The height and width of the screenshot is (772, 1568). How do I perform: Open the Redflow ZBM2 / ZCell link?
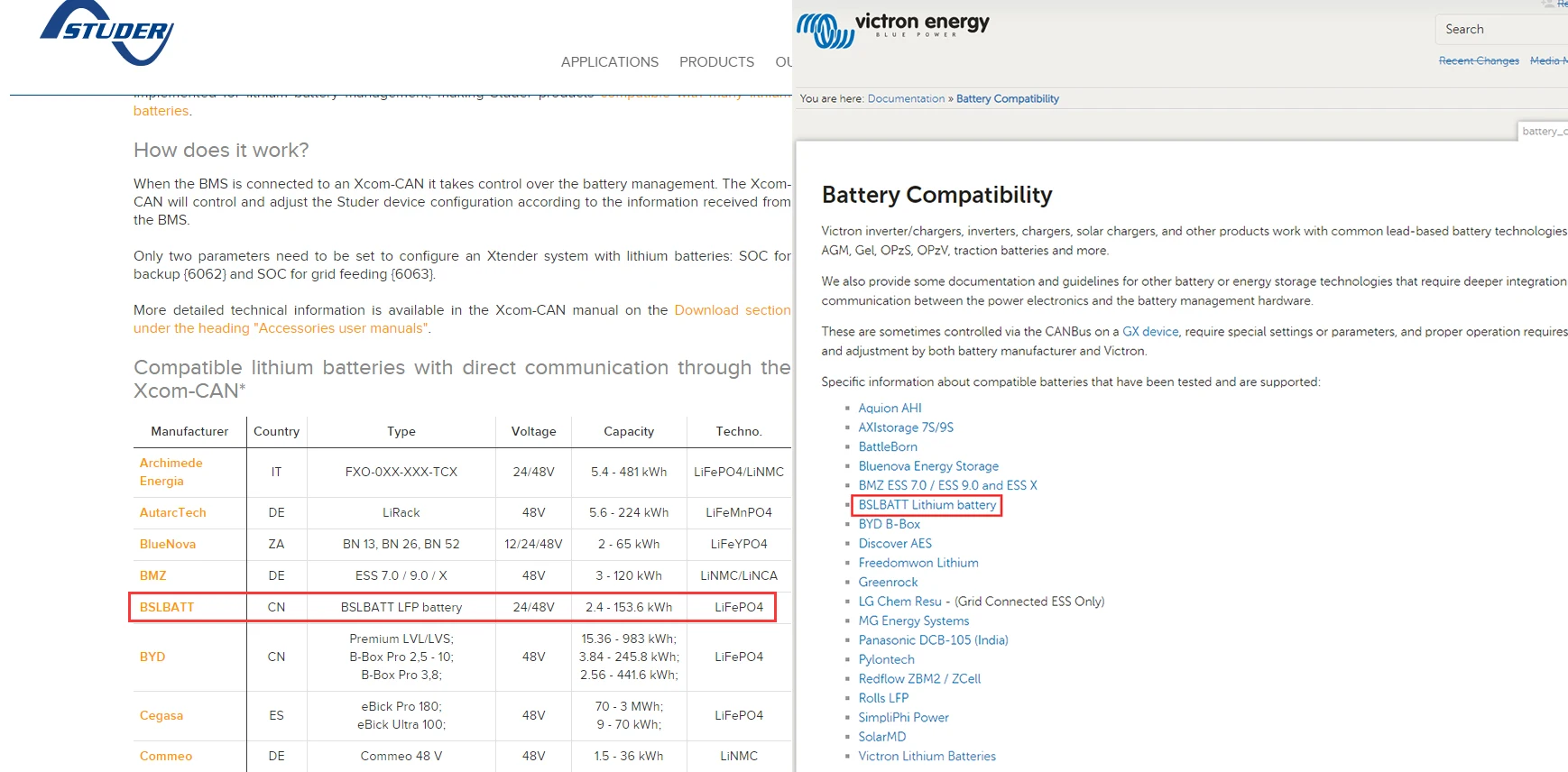(919, 679)
